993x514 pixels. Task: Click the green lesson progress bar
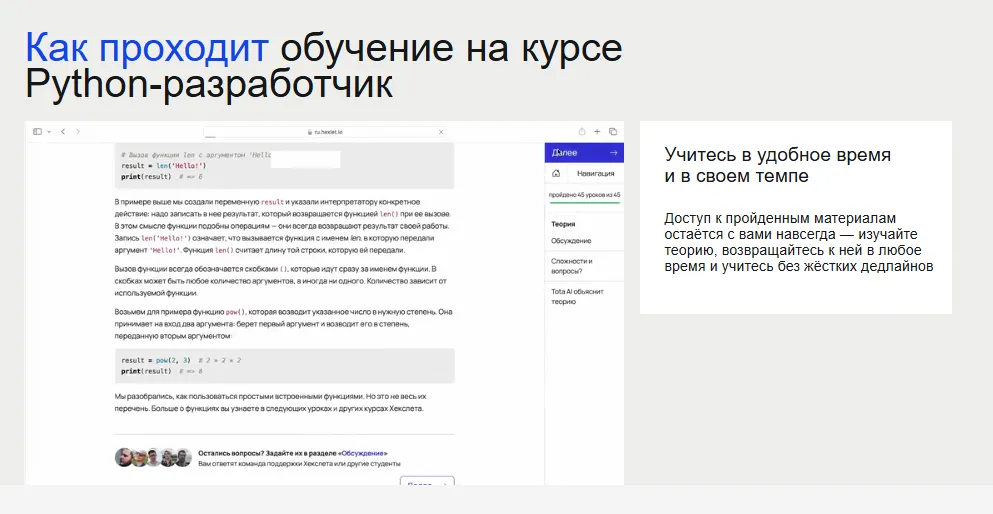[x=585, y=202]
